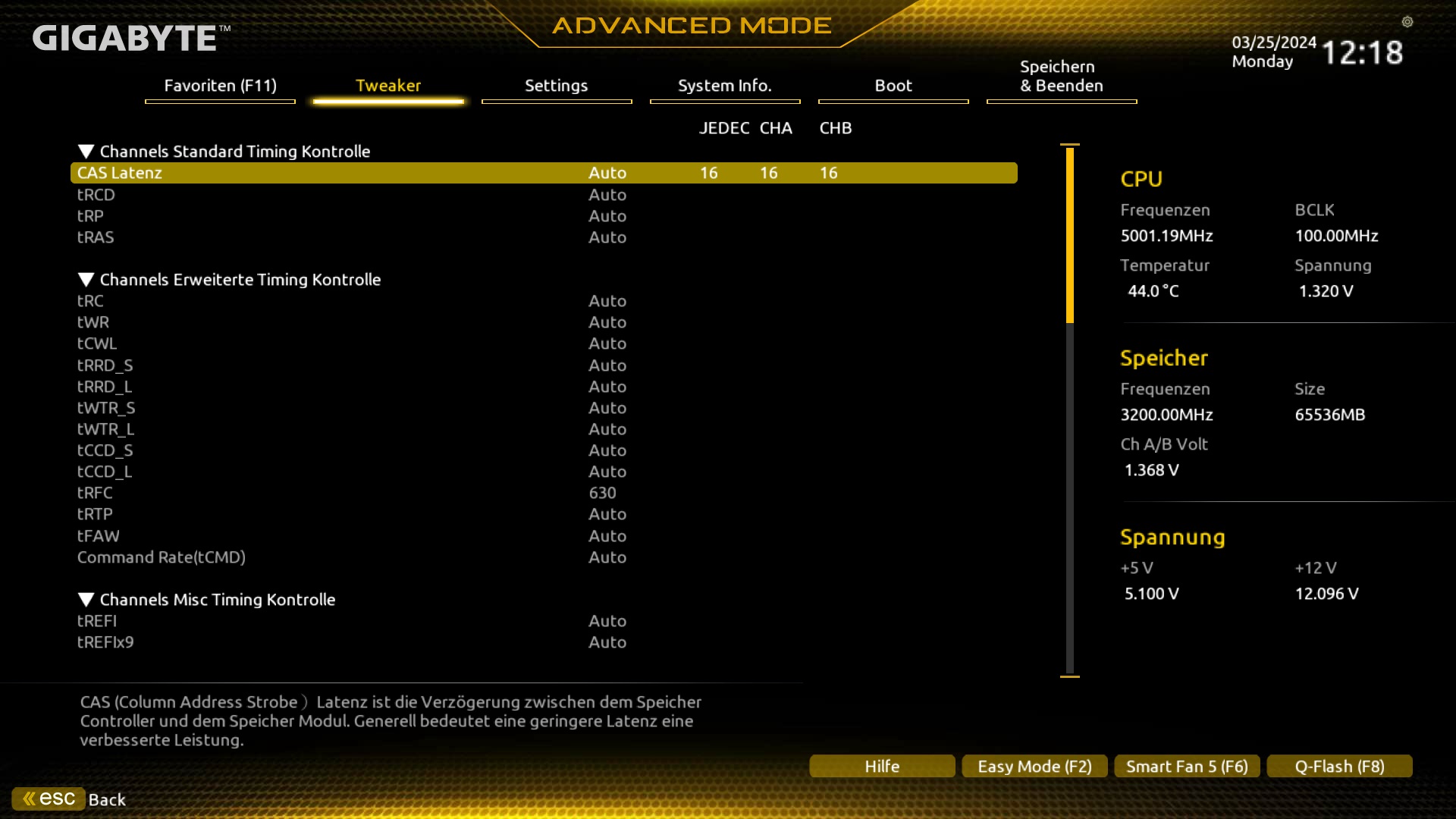1456x819 pixels.
Task: Select the tRFC value 630 field
Action: (603, 493)
